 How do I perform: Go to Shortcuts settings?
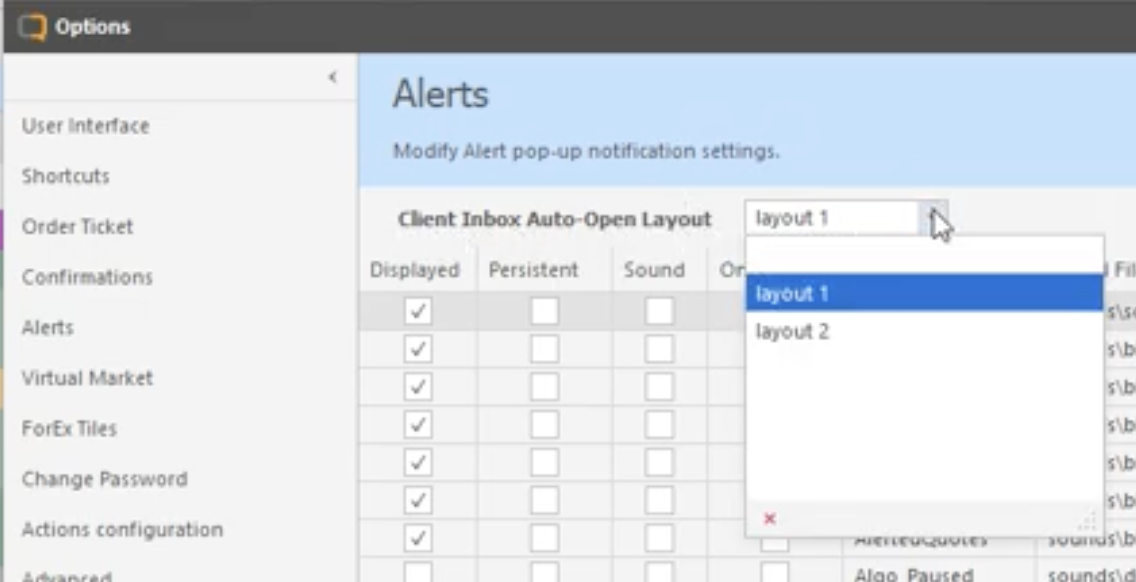pos(65,176)
